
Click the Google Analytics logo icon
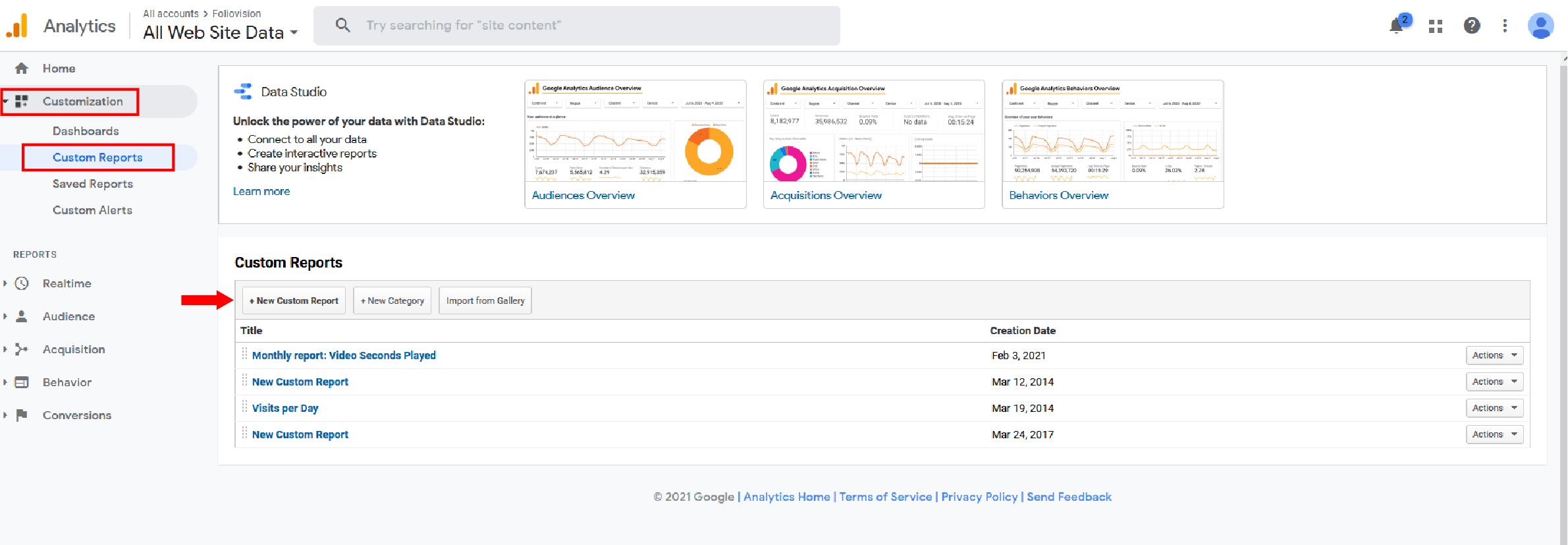pos(17,26)
